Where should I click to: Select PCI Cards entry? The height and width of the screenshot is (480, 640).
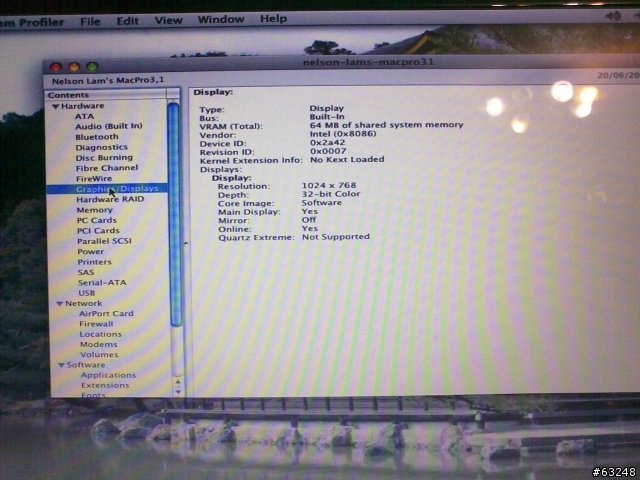(x=98, y=231)
